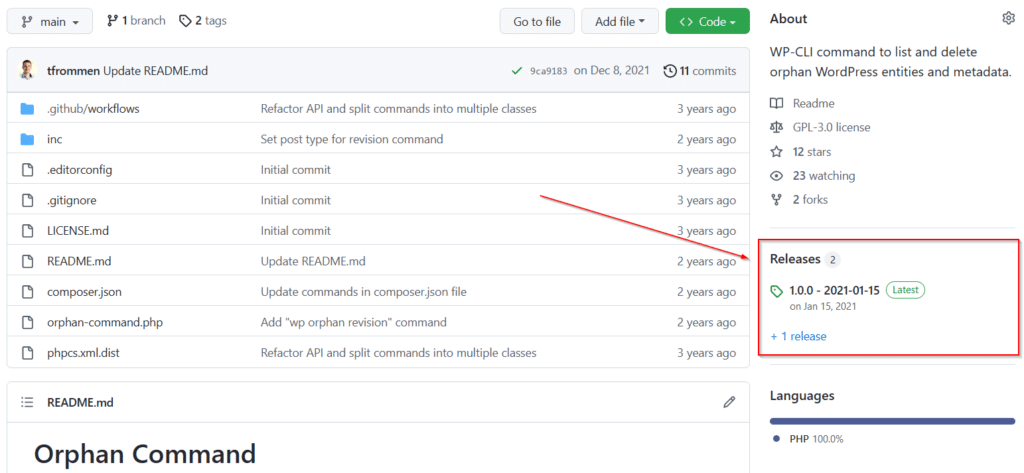This screenshot has width=1024, height=473.
Task: Open the Add file dropdown
Action: click(620, 22)
